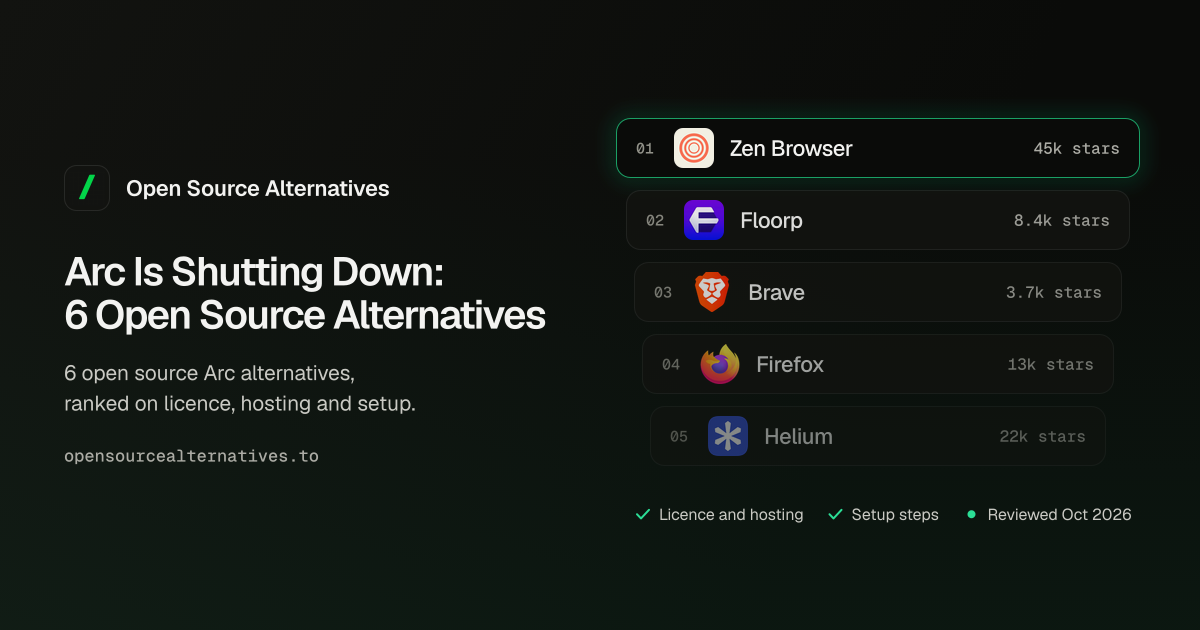Click the '45k stars' count
This screenshot has height=630, width=1200.
pos(1076,148)
